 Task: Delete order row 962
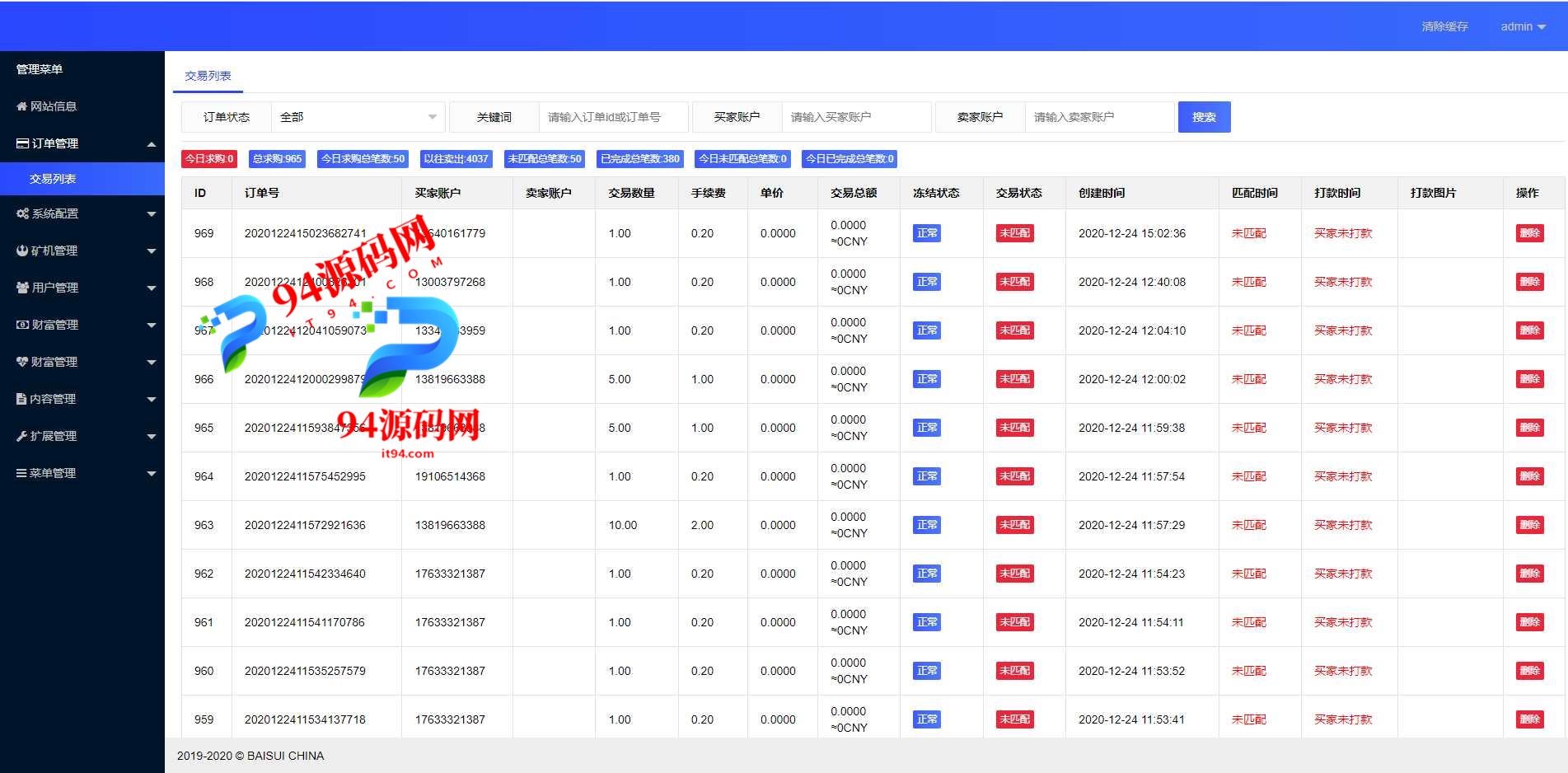pos(1529,574)
